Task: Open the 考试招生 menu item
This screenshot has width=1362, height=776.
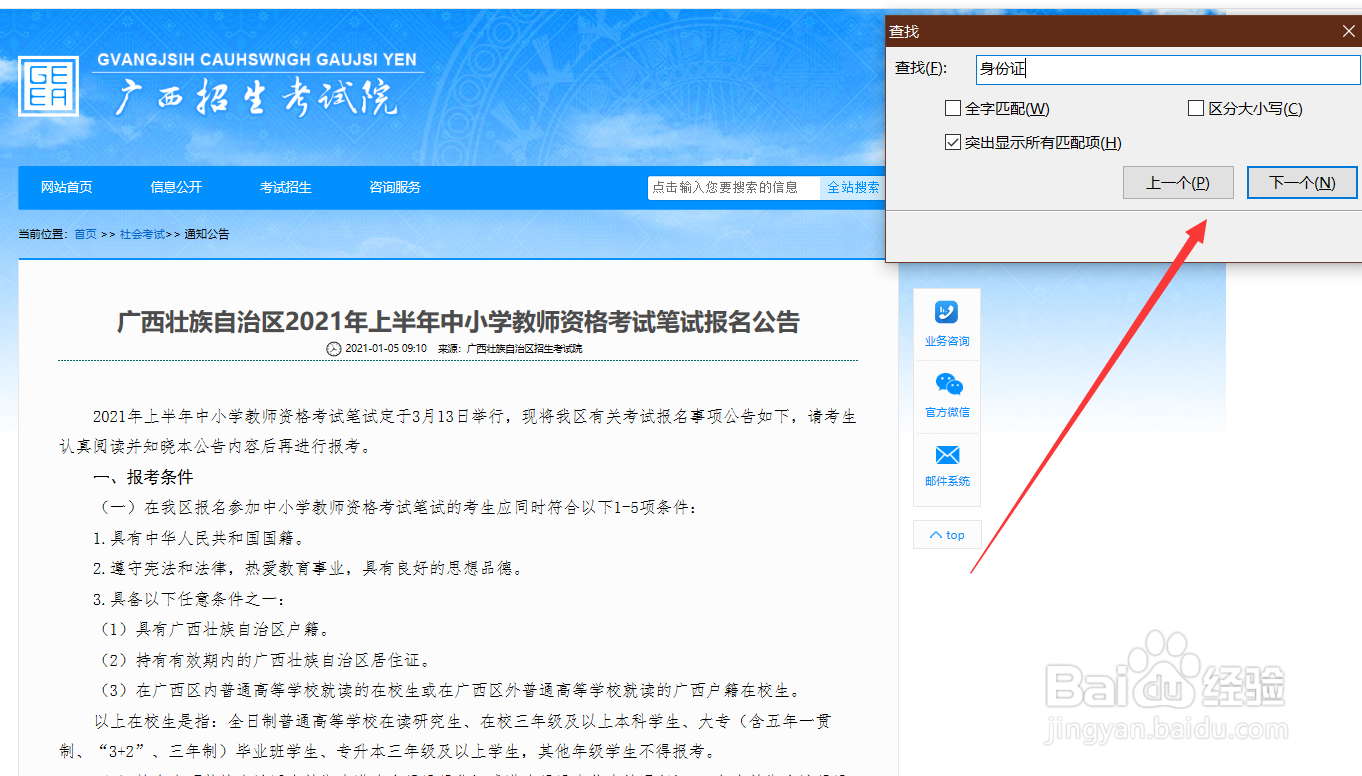Action: pyautogui.click(x=286, y=187)
